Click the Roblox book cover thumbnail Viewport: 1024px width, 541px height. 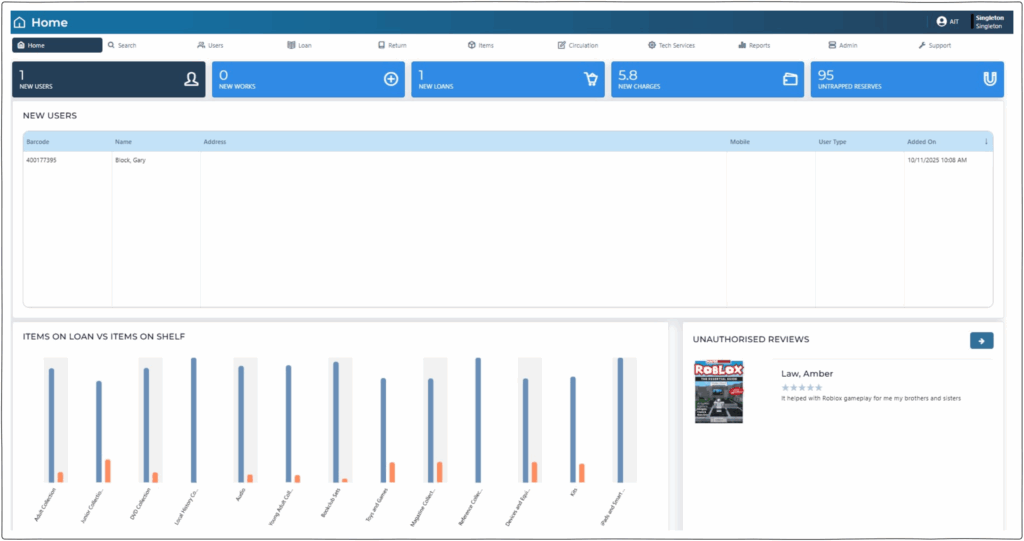tap(719, 391)
